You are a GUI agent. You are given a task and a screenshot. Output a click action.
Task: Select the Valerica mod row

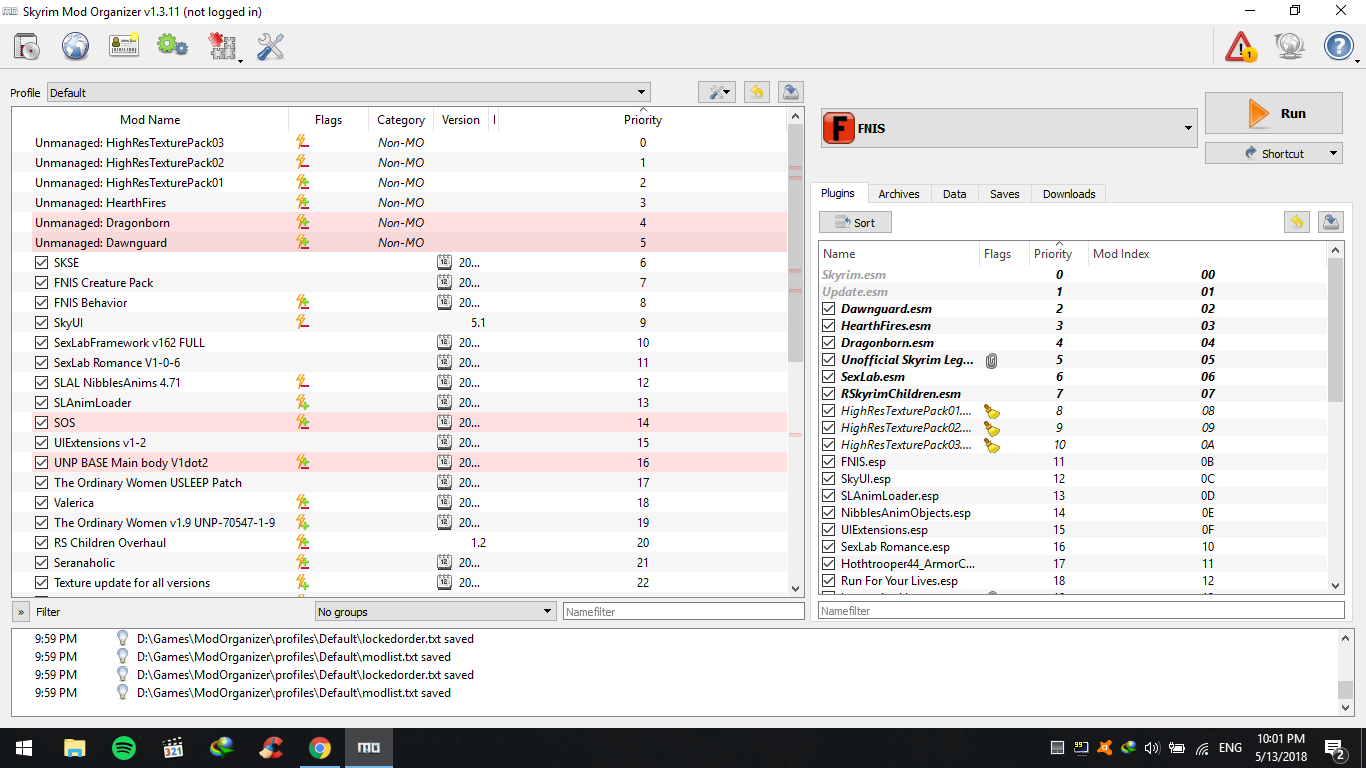click(400, 502)
